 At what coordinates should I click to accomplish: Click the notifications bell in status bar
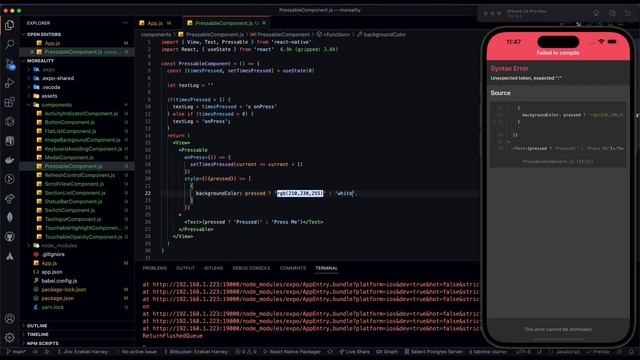631,351
